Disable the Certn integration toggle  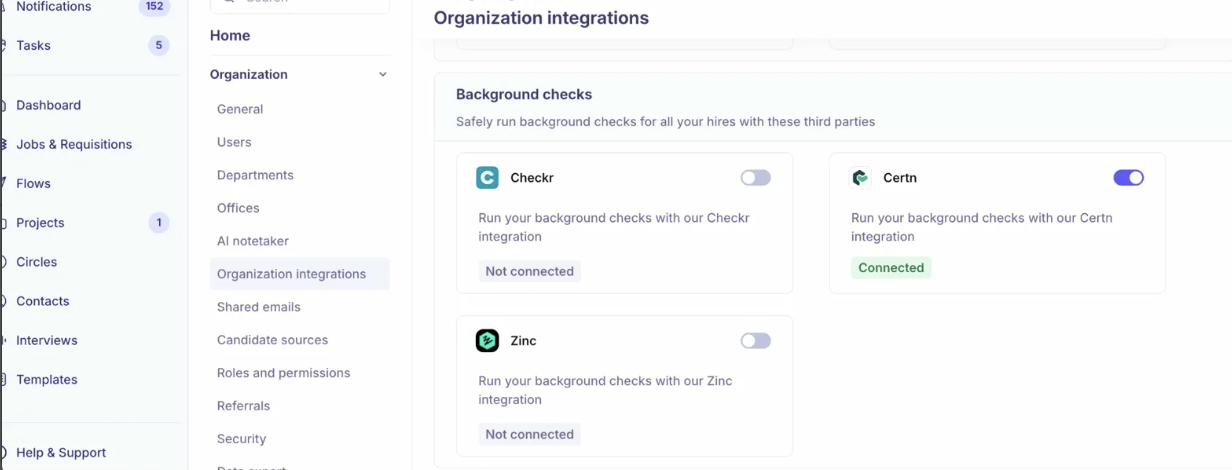pyautogui.click(x=1128, y=178)
